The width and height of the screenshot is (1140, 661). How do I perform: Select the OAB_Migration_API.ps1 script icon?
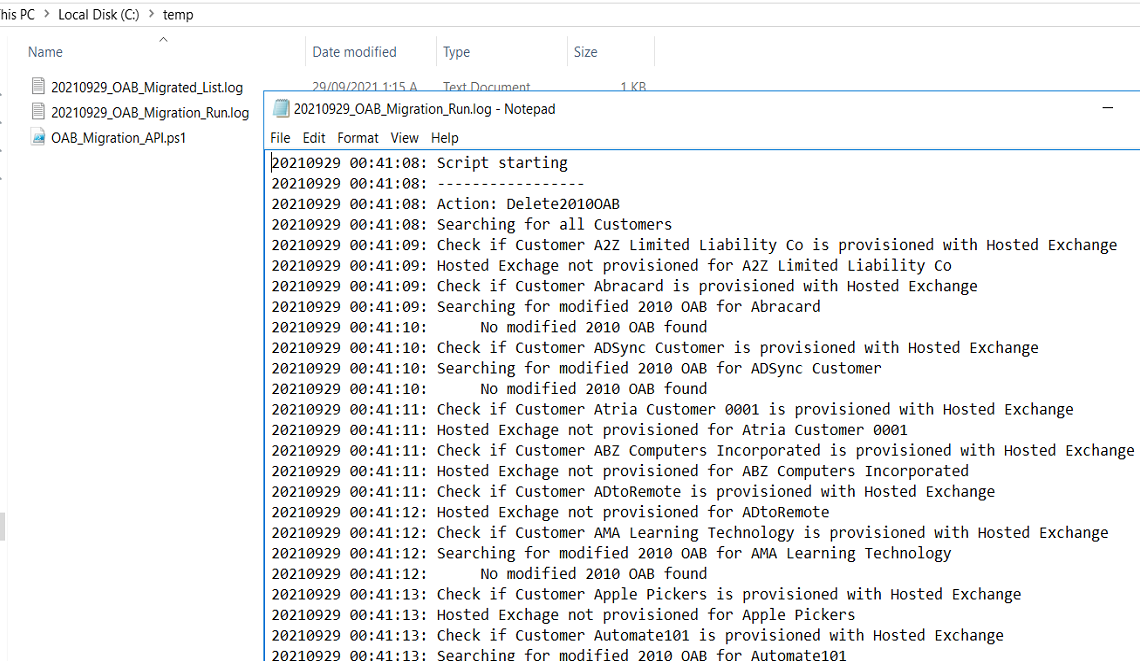[x=38, y=137]
